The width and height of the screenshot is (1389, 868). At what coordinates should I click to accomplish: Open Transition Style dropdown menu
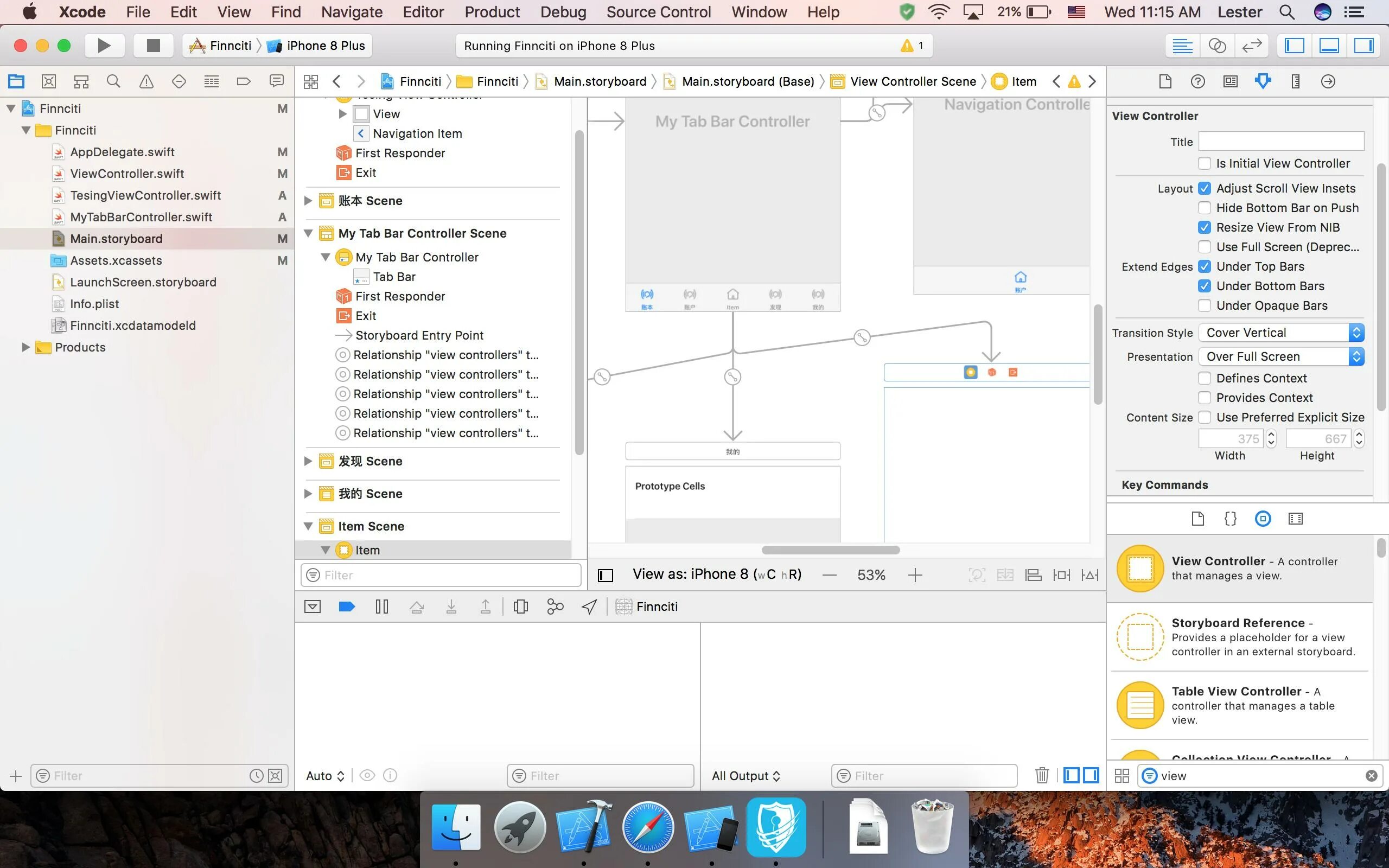(1282, 332)
